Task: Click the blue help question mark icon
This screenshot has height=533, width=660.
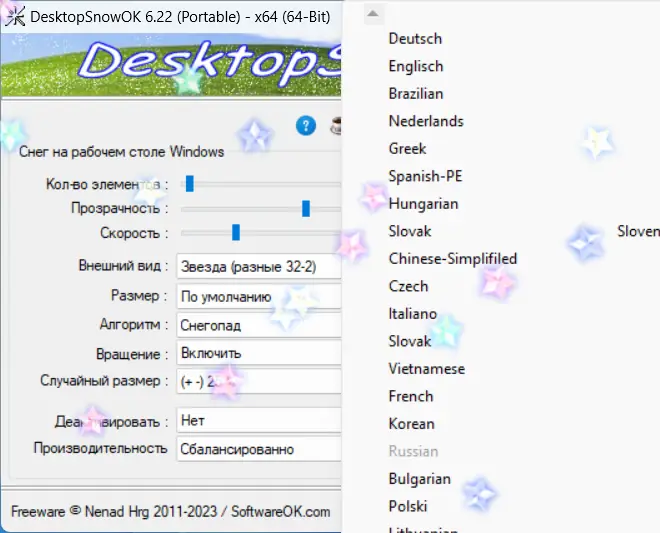Action: [x=306, y=126]
